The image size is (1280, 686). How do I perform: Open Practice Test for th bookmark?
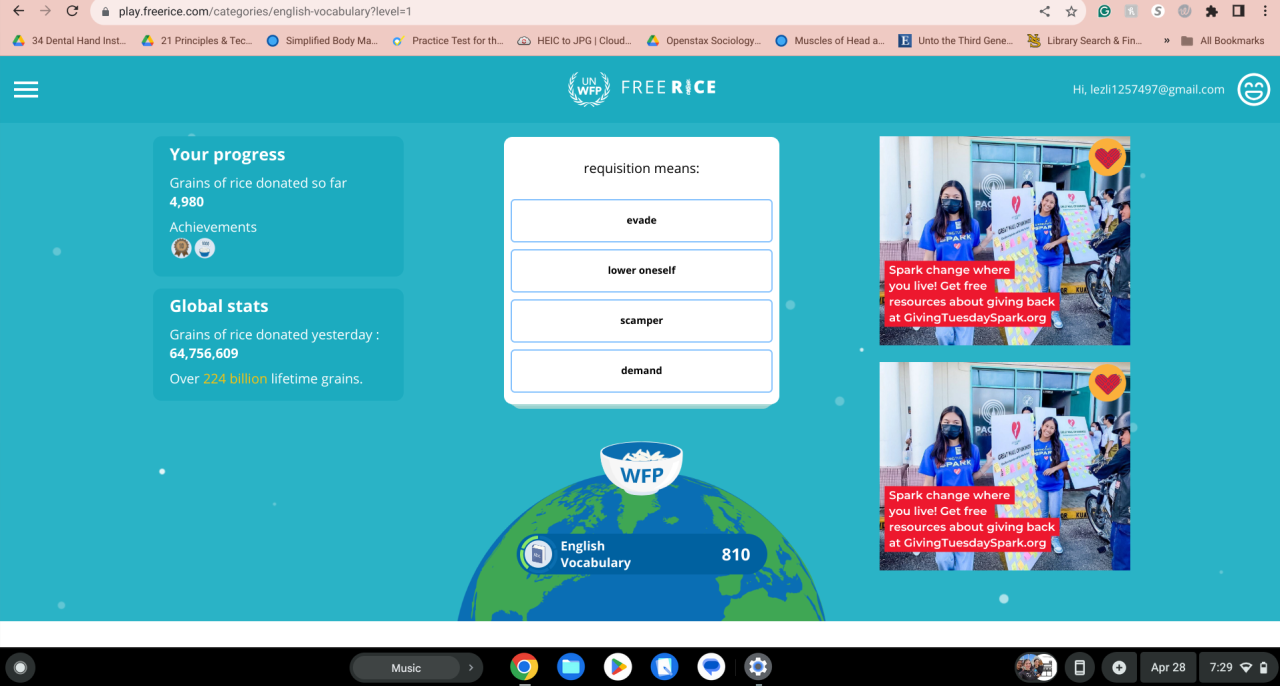click(448, 41)
